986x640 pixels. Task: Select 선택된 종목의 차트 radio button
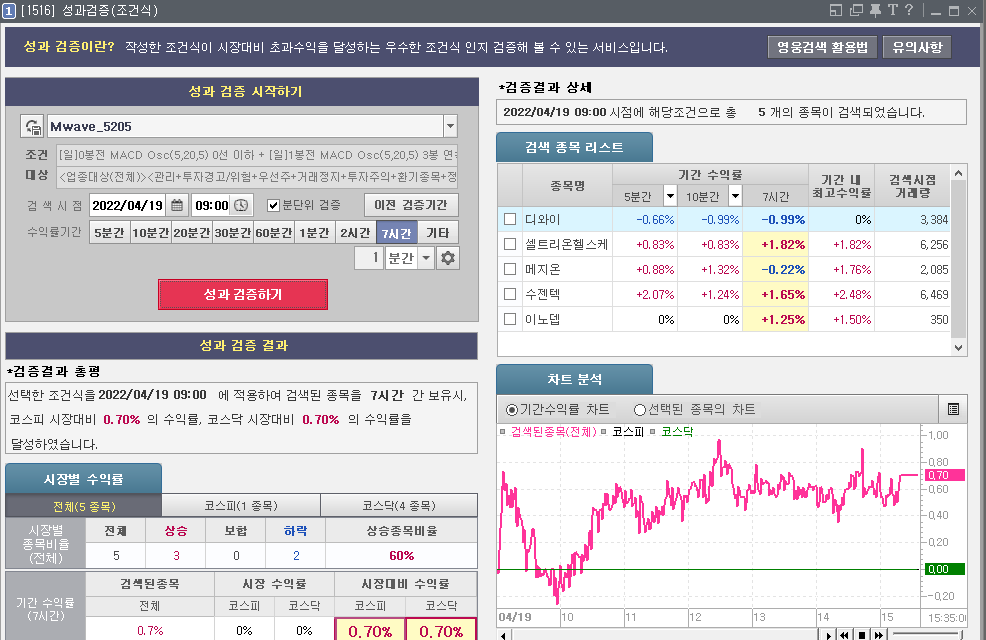tap(640, 410)
